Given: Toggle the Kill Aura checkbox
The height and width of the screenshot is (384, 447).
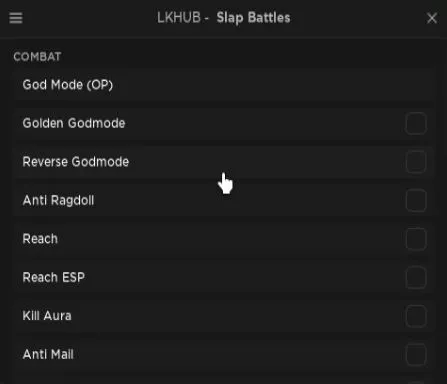Looking at the screenshot, I should (x=416, y=316).
